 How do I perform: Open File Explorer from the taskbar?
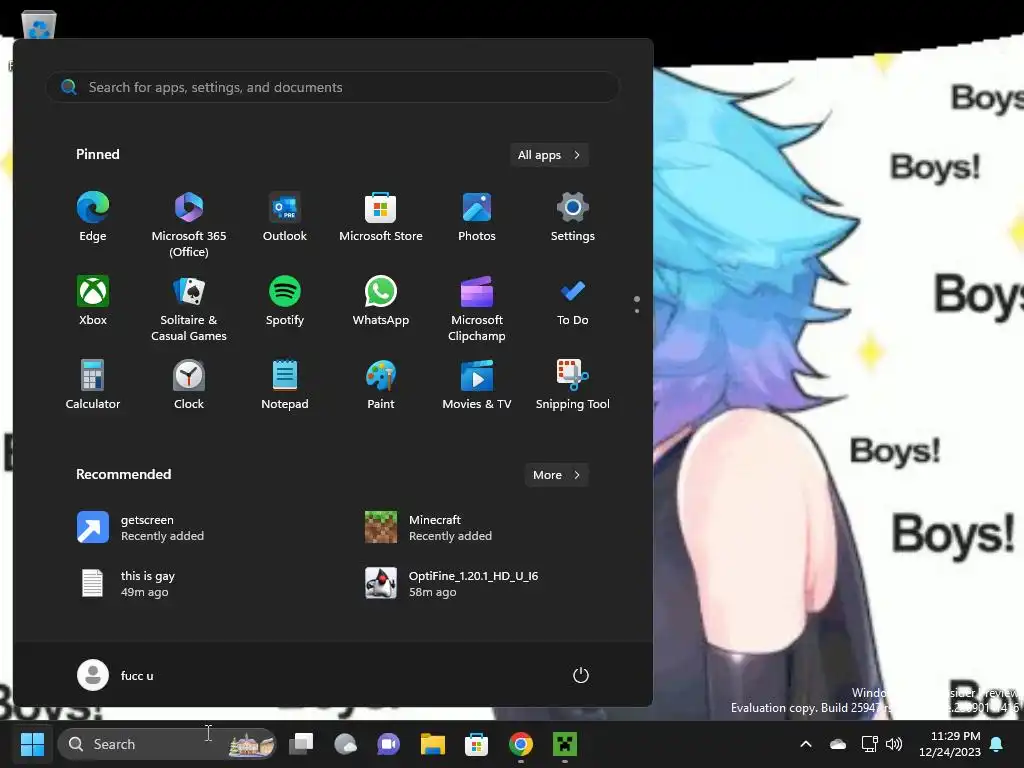coord(432,744)
